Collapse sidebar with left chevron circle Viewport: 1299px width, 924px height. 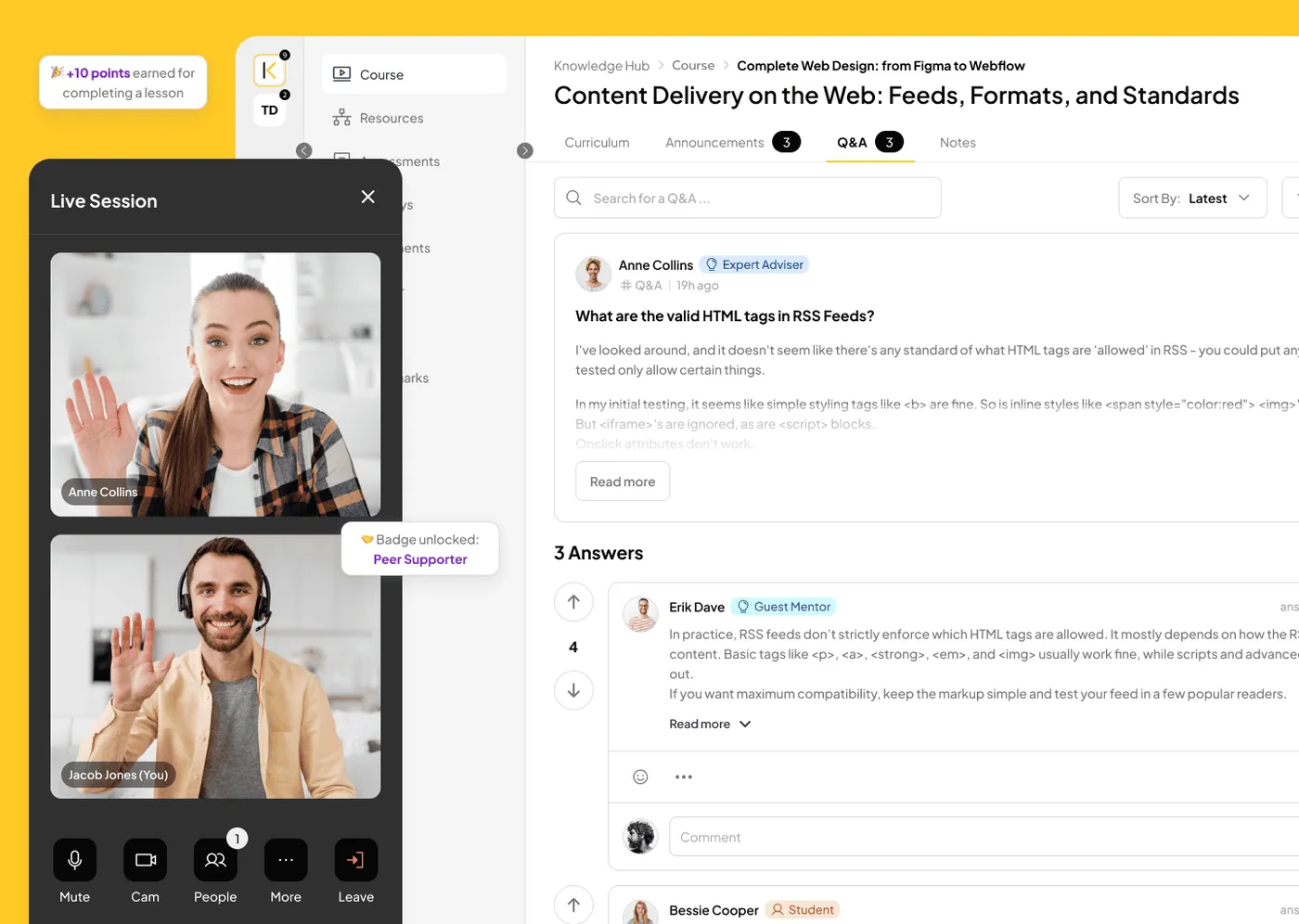tap(304, 150)
